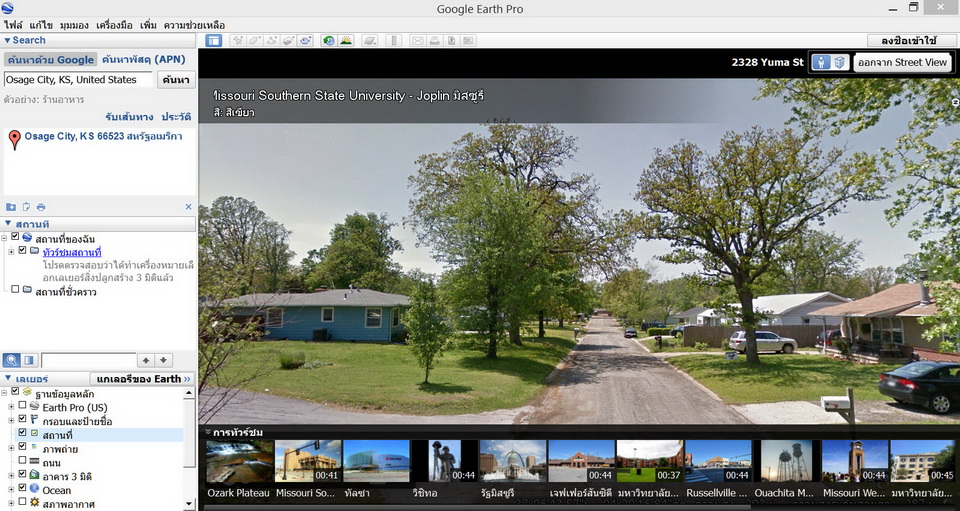
Task: Switch to Street View pegman mode
Action: pyautogui.click(x=822, y=62)
